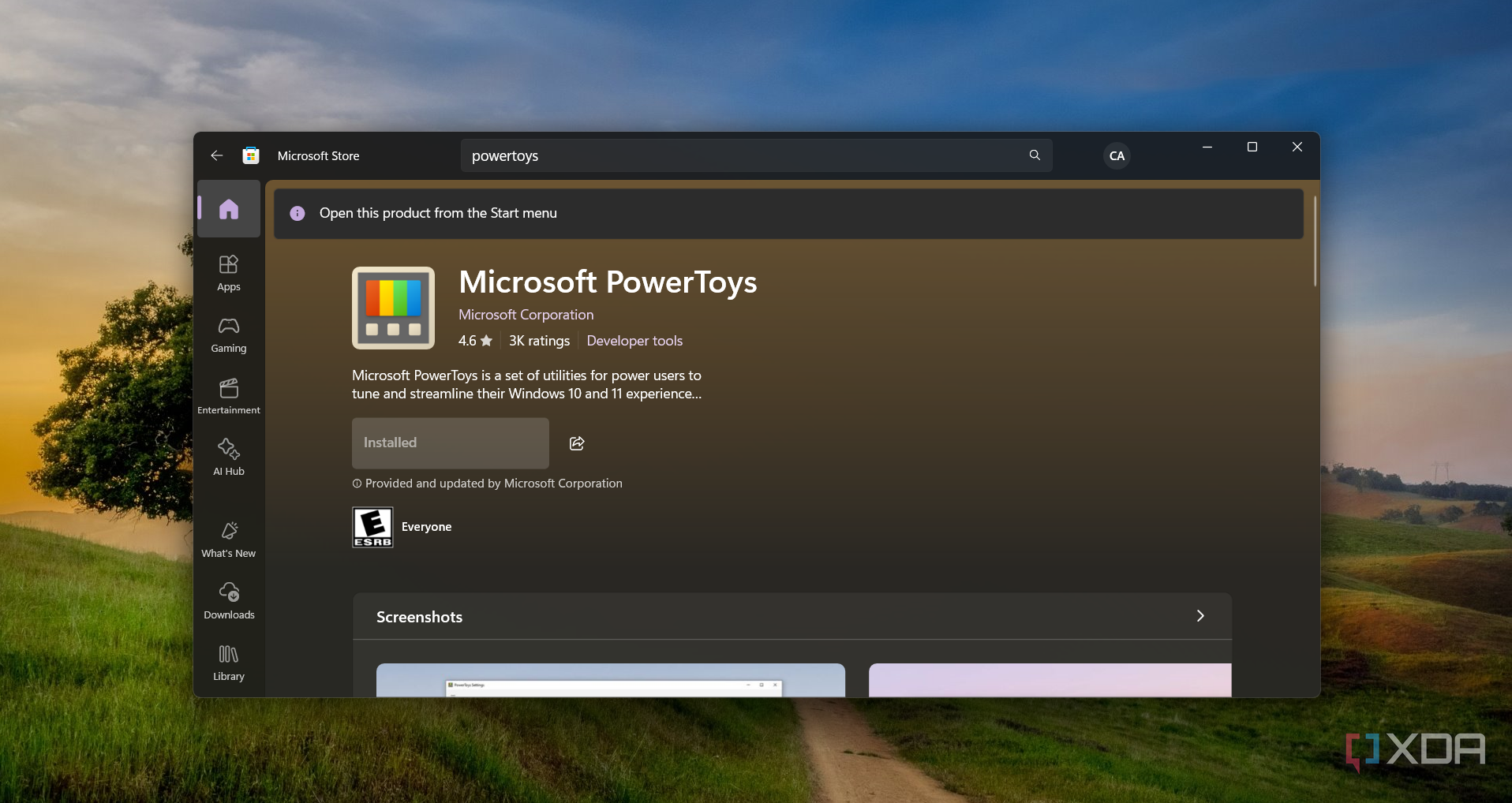Click the Installed button
Viewport: 1512px width, 803px height.
pyautogui.click(x=450, y=443)
